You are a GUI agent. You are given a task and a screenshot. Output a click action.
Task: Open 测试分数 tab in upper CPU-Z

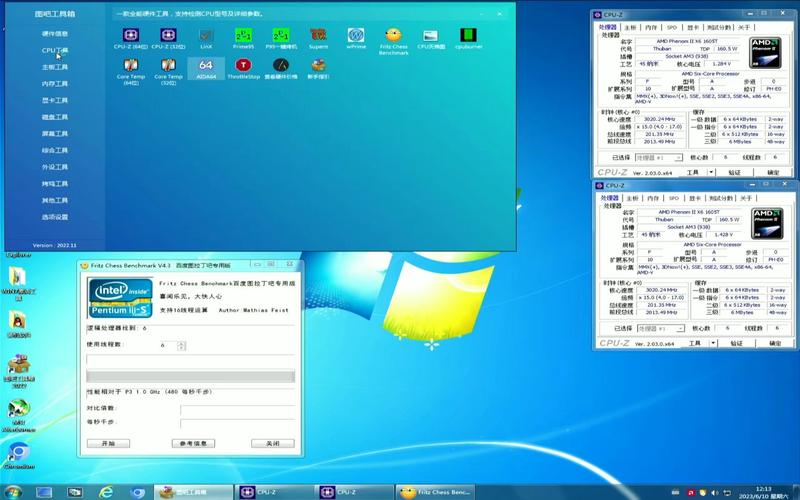(x=718, y=27)
